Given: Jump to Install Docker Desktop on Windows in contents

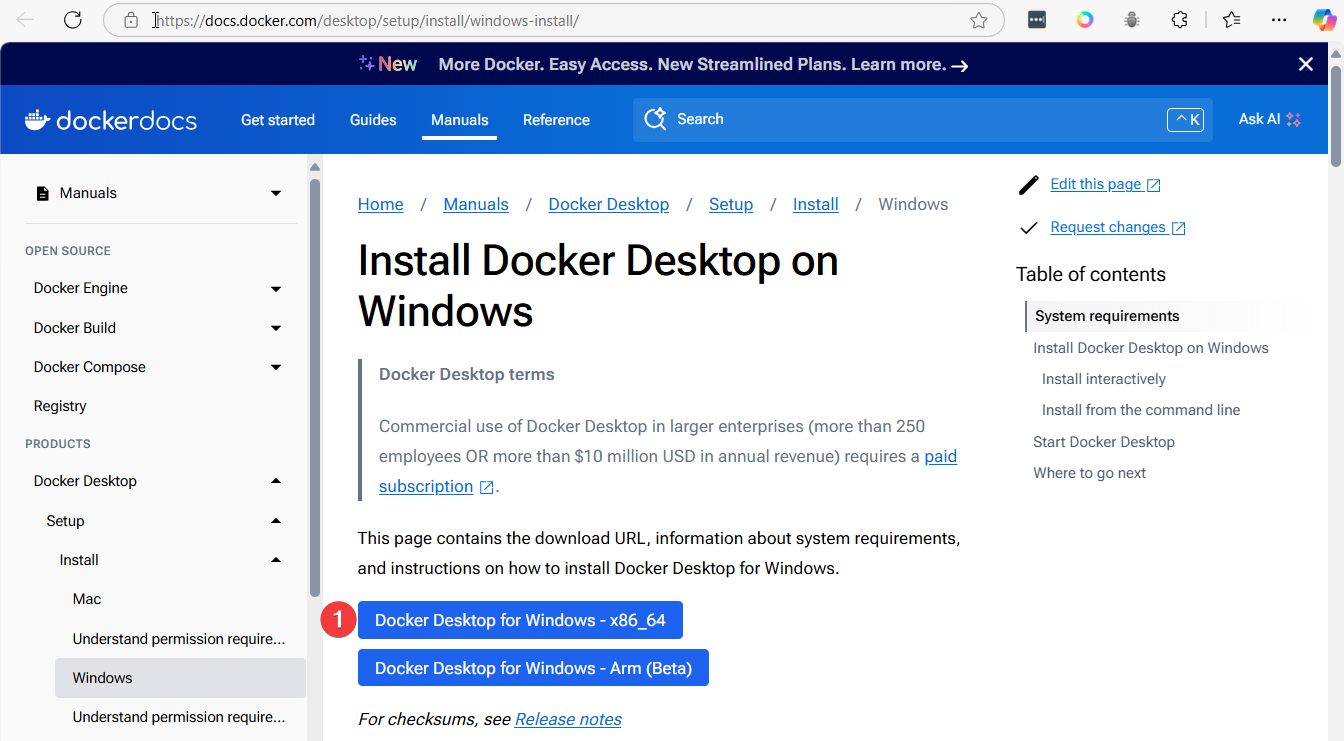Looking at the screenshot, I should pos(1151,348).
